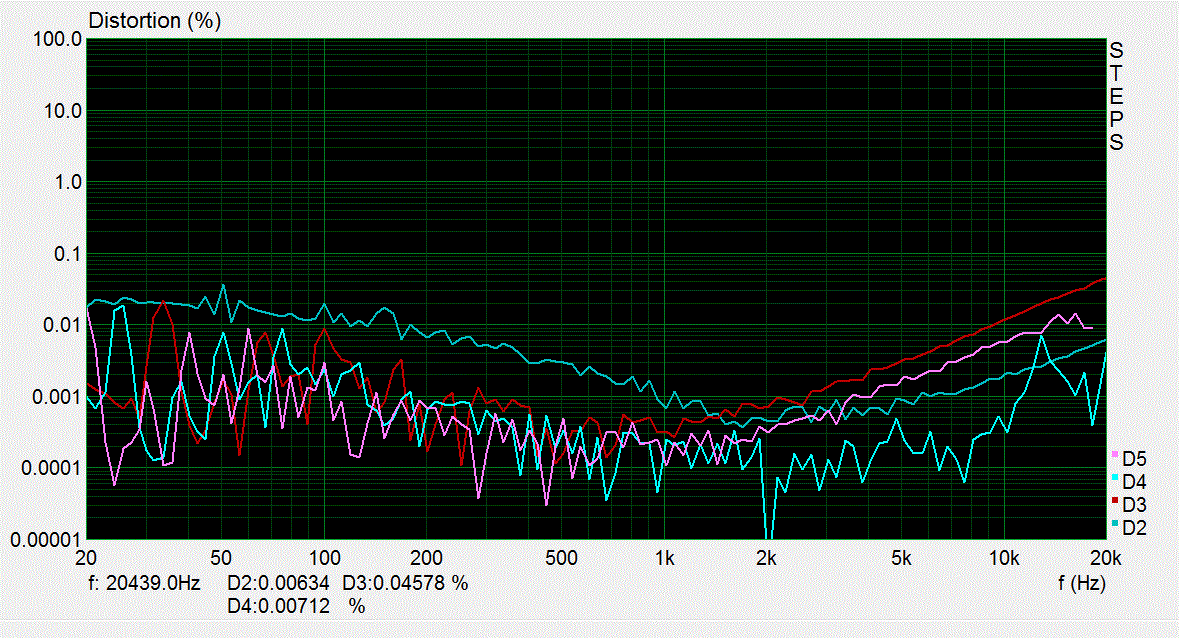Image resolution: width=1179 pixels, height=638 pixels.
Task: Click the 'D3:0.04578 %' readout value
Action: 405,583
